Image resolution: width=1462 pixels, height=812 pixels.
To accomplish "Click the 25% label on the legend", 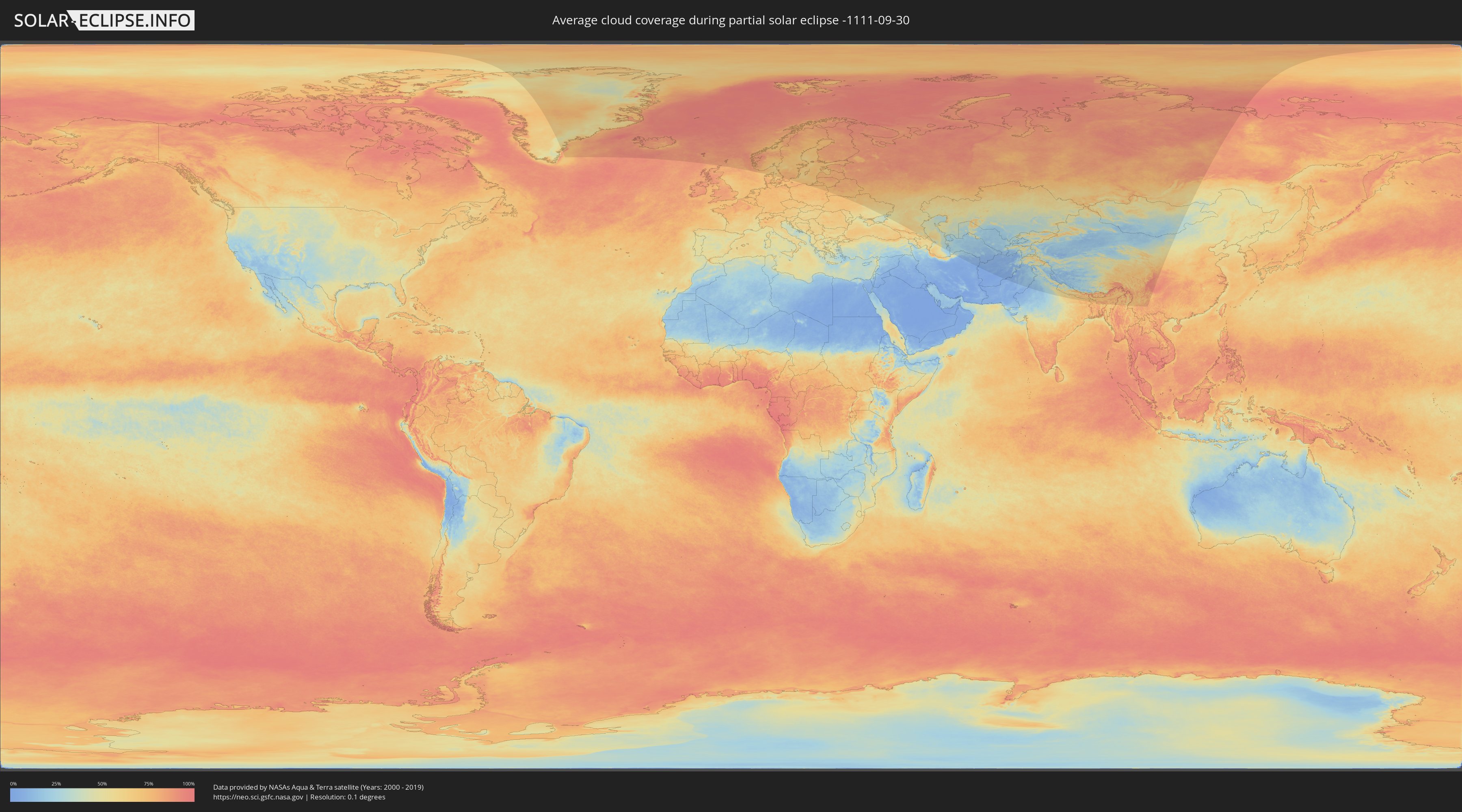I will click(56, 784).
